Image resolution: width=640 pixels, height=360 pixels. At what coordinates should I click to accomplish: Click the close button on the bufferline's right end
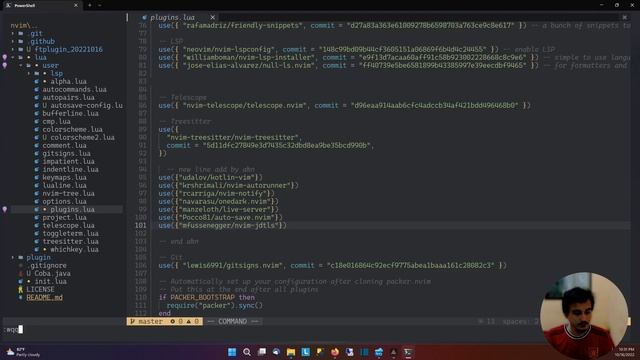click(x=624, y=17)
